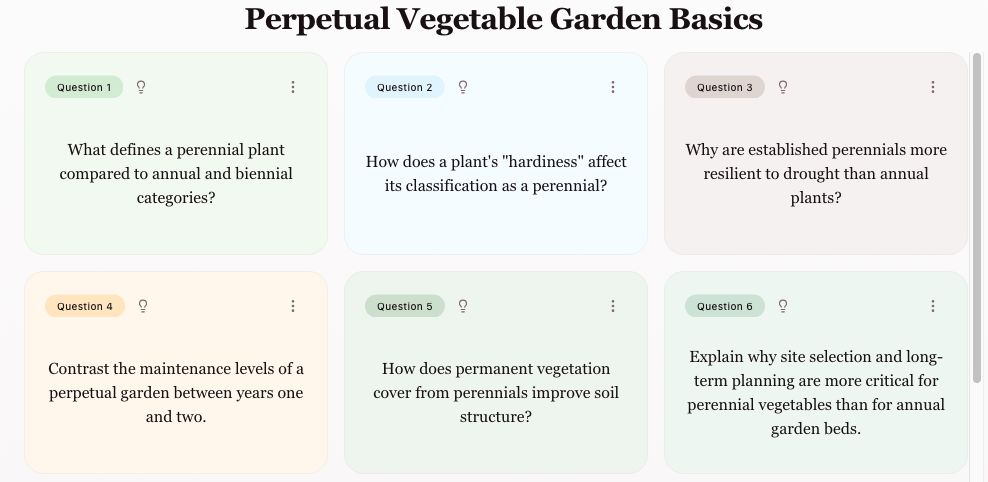The image size is (988, 482).
Task: Click the lightbulb icon beside Question 2
Action: coord(463,87)
